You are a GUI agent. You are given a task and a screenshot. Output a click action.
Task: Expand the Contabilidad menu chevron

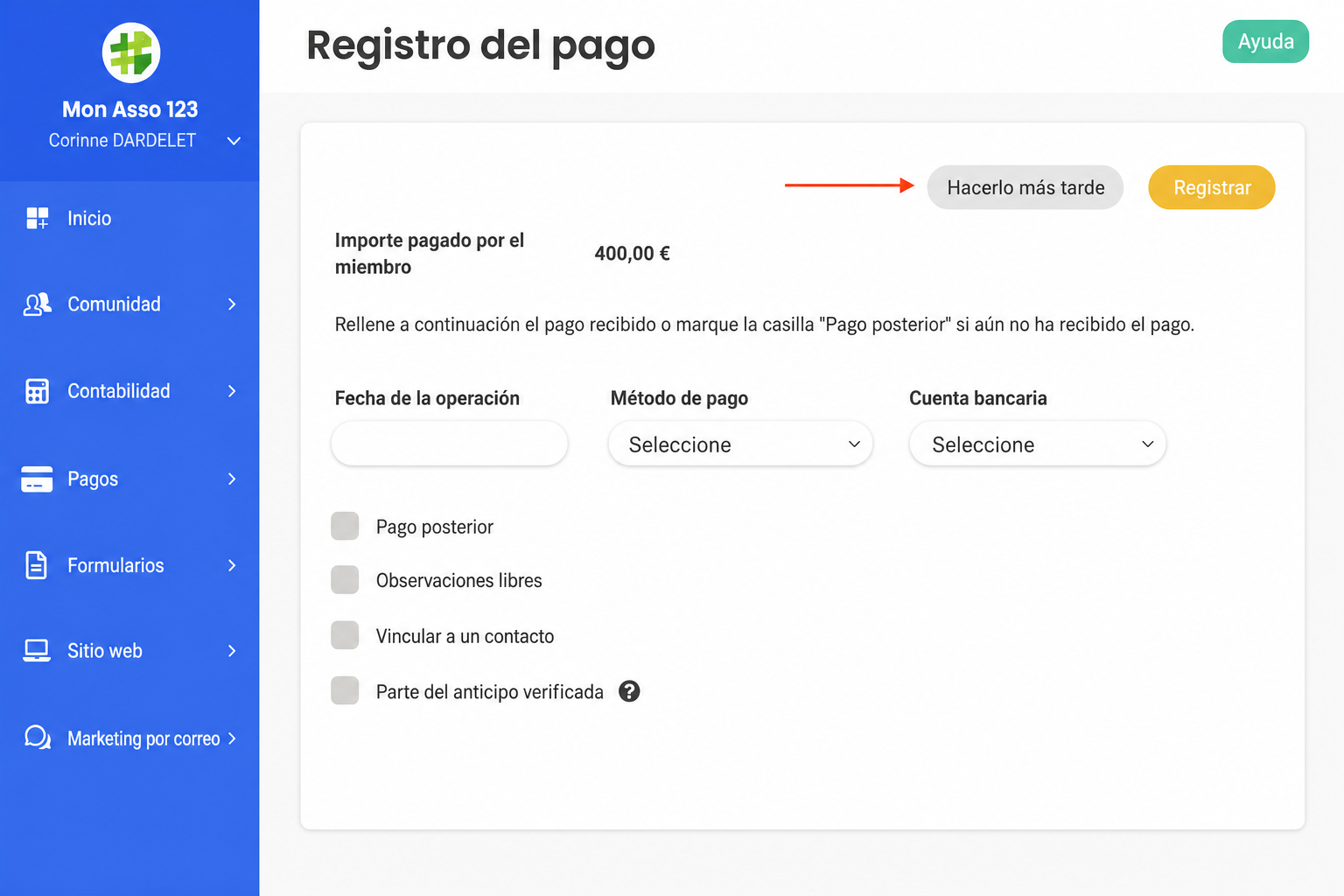(x=232, y=391)
